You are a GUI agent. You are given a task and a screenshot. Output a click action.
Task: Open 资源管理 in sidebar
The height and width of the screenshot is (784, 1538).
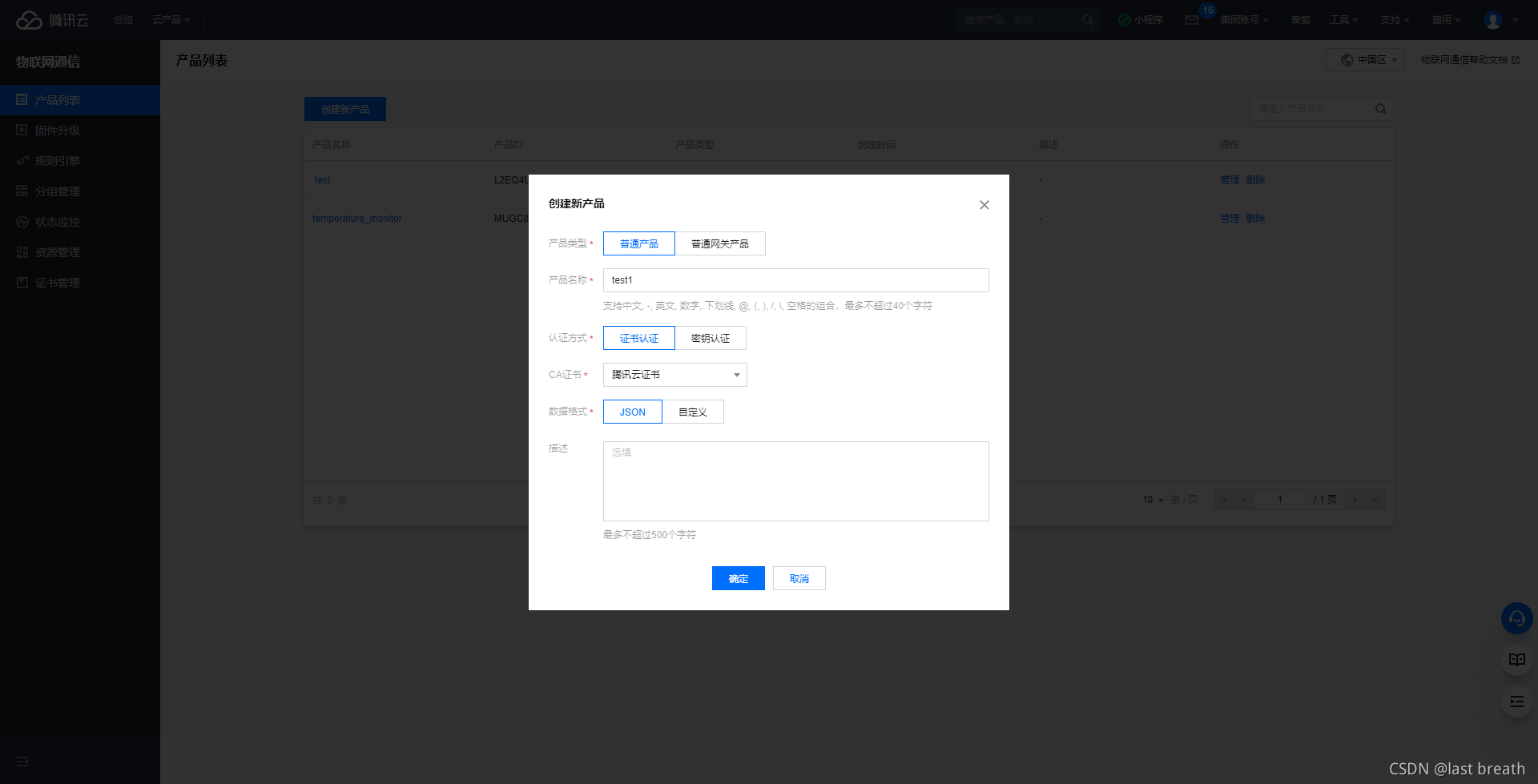pyautogui.click(x=80, y=252)
